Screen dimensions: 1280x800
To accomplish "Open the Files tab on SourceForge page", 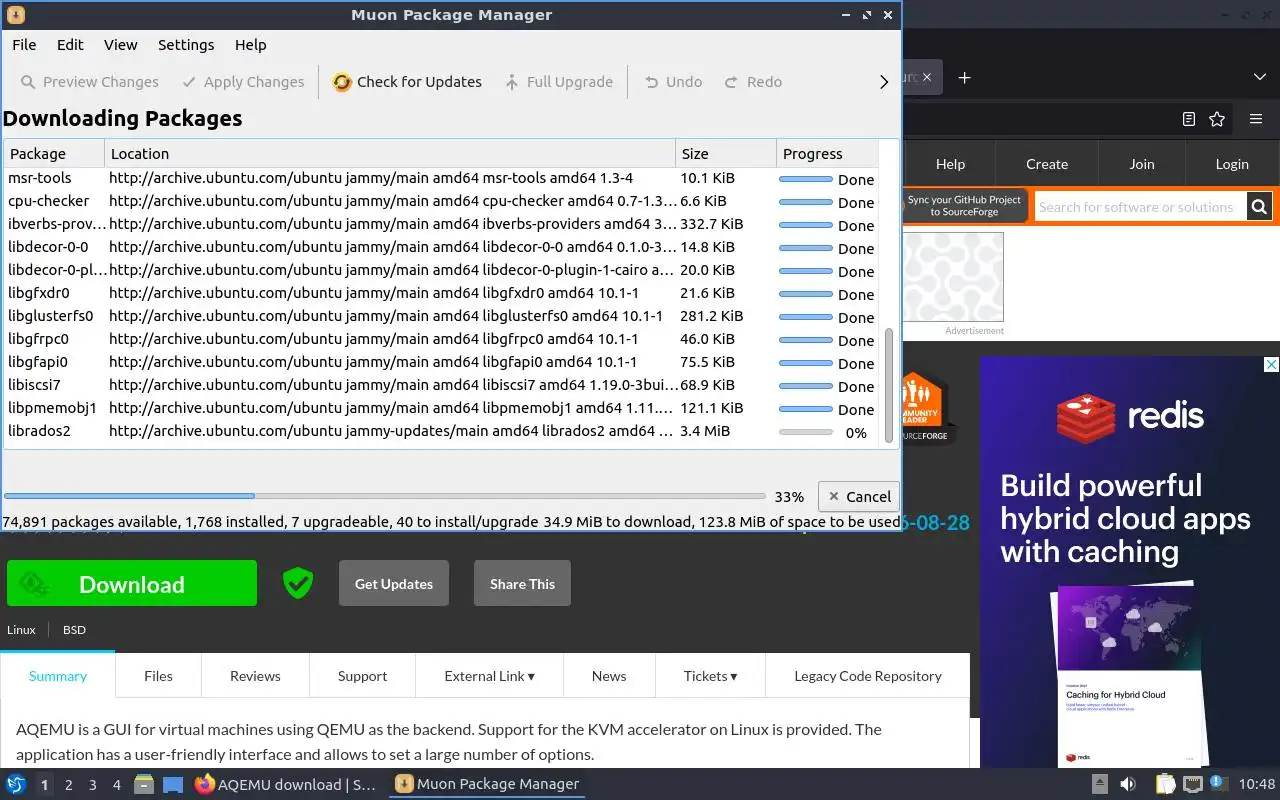I will (158, 676).
